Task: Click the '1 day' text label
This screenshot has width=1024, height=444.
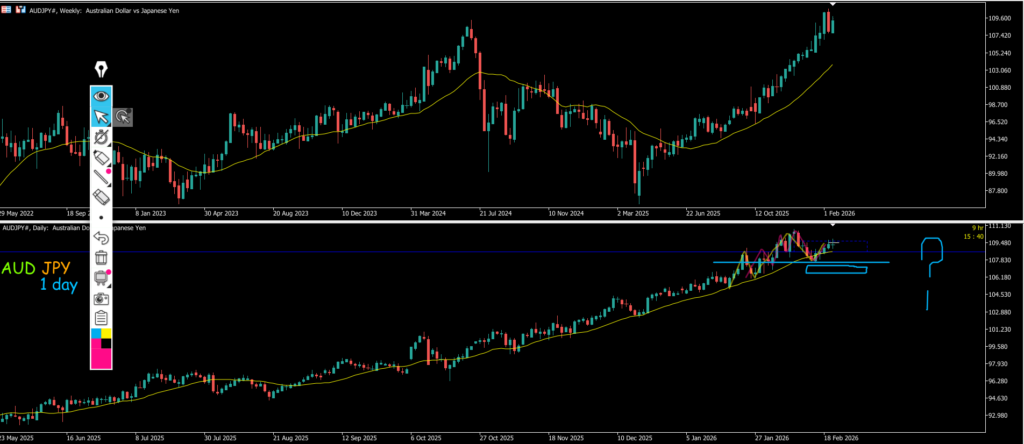Action: pos(59,285)
